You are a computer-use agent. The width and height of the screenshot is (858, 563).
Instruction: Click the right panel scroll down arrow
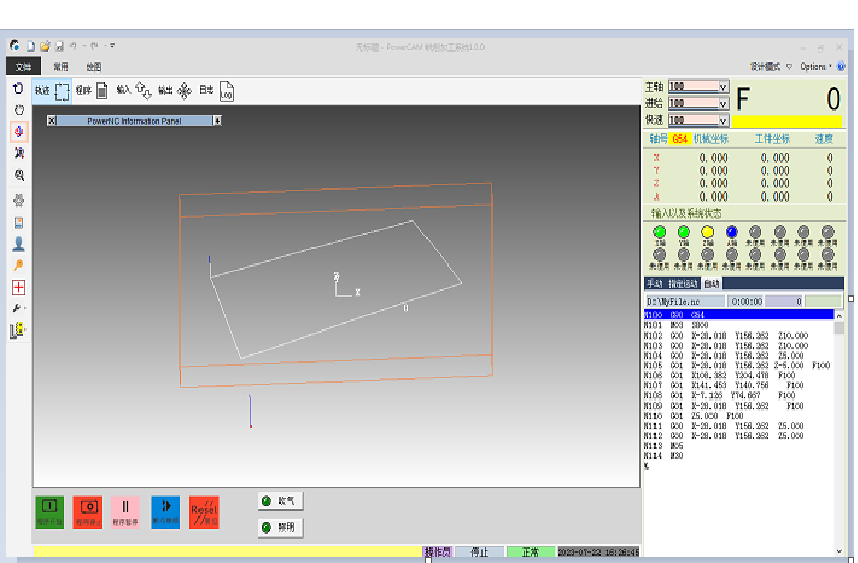(839, 552)
